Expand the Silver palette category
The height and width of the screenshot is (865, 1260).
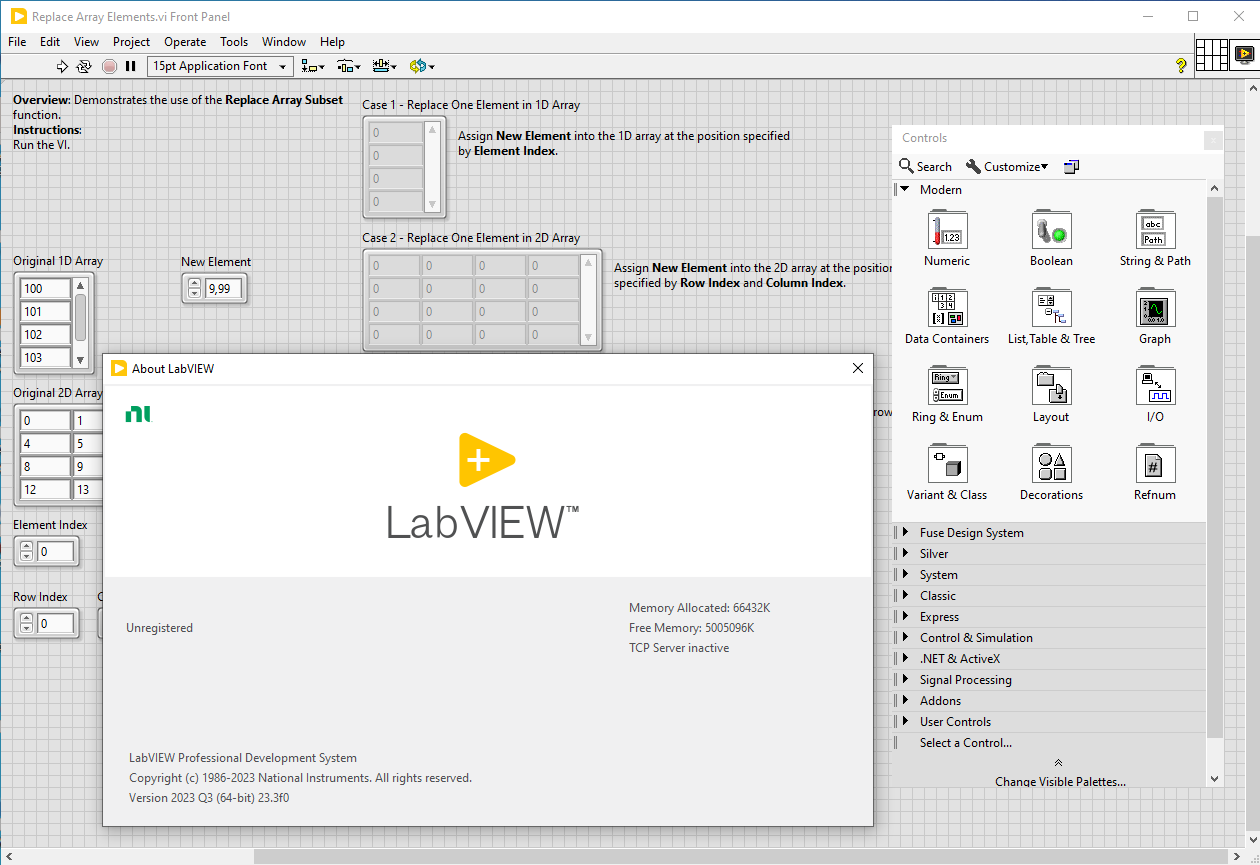[904, 554]
